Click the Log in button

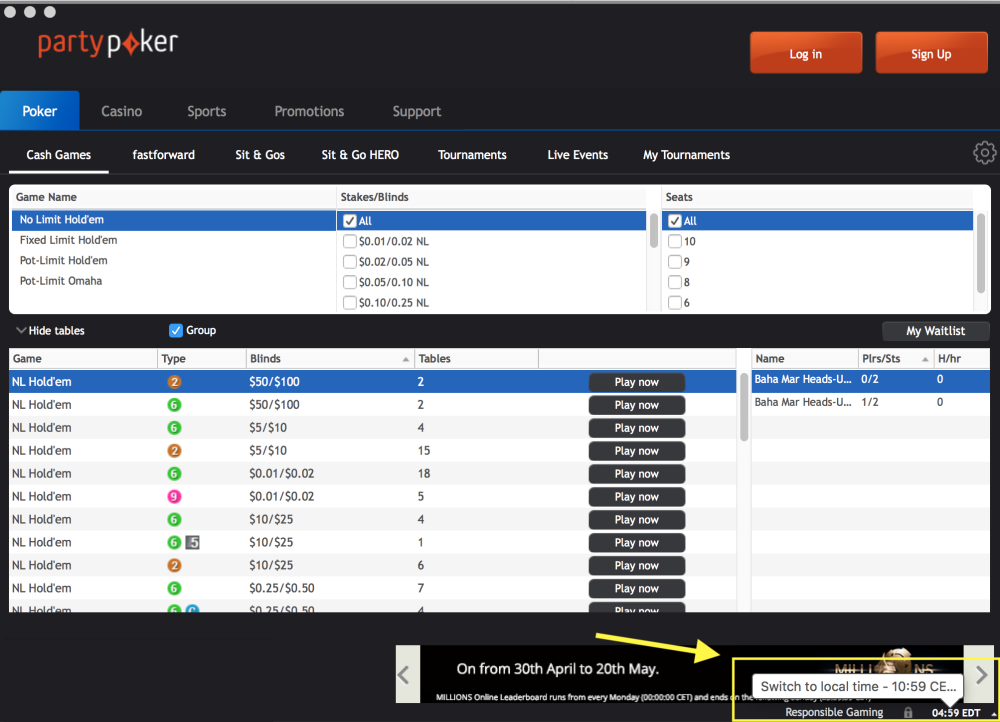tap(806, 53)
